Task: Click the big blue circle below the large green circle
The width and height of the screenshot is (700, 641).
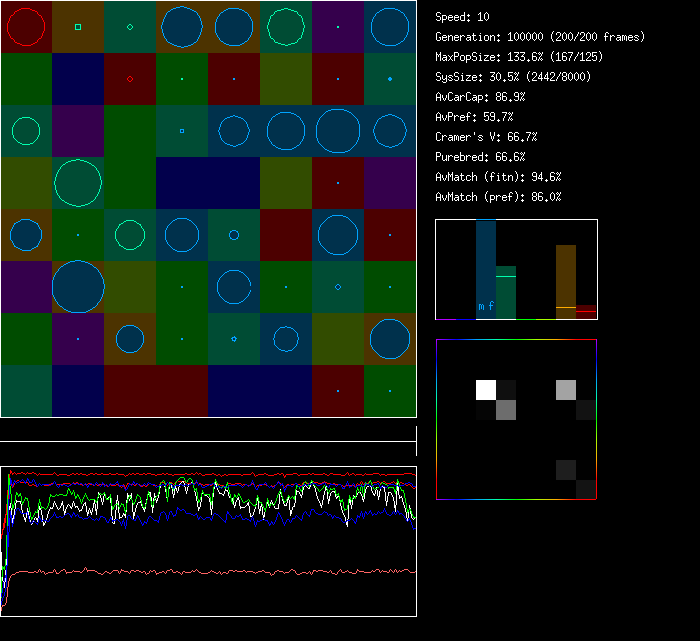Action: [78, 287]
